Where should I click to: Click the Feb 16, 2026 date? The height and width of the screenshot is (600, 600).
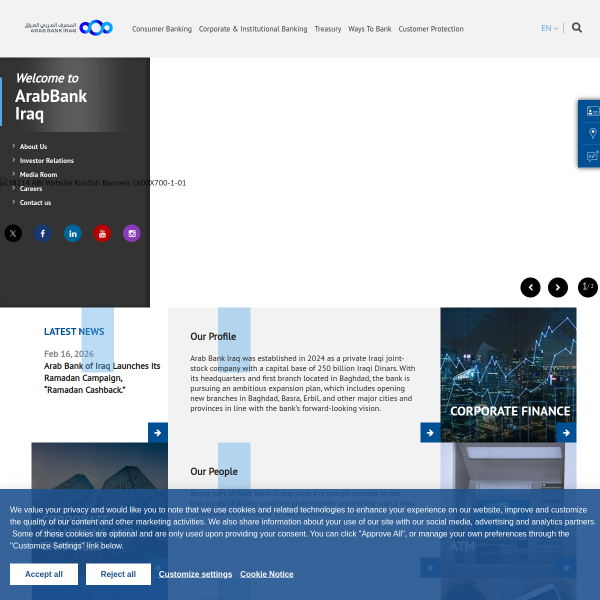click(69, 354)
